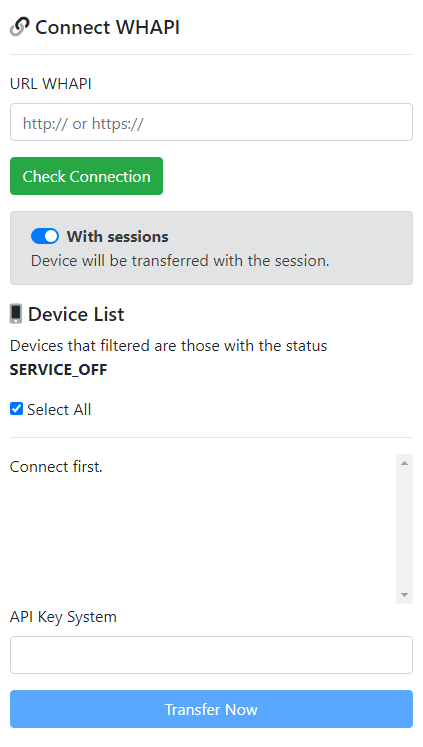Click inside the API Key System field
Image resolution: width=423 pixels, height=747 pixels.
pos(212,655)
